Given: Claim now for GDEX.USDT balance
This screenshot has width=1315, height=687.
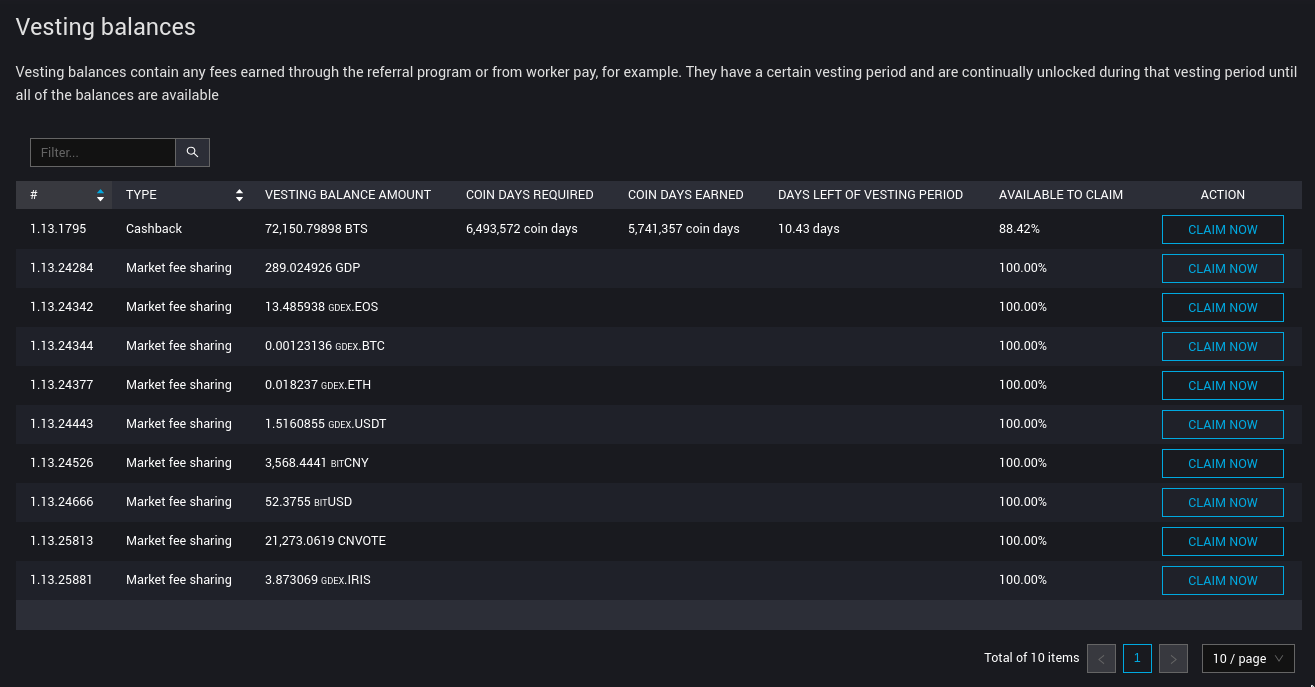Looking at the screenshot, I should pyautogui.click(x=1222, y=424).
